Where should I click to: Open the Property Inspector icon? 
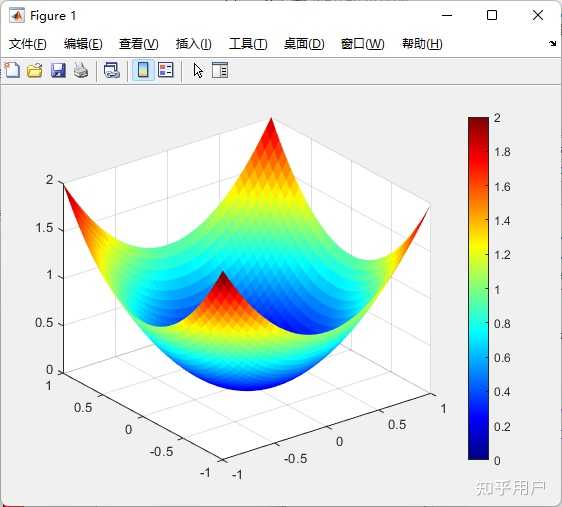(x=220, y=70)
